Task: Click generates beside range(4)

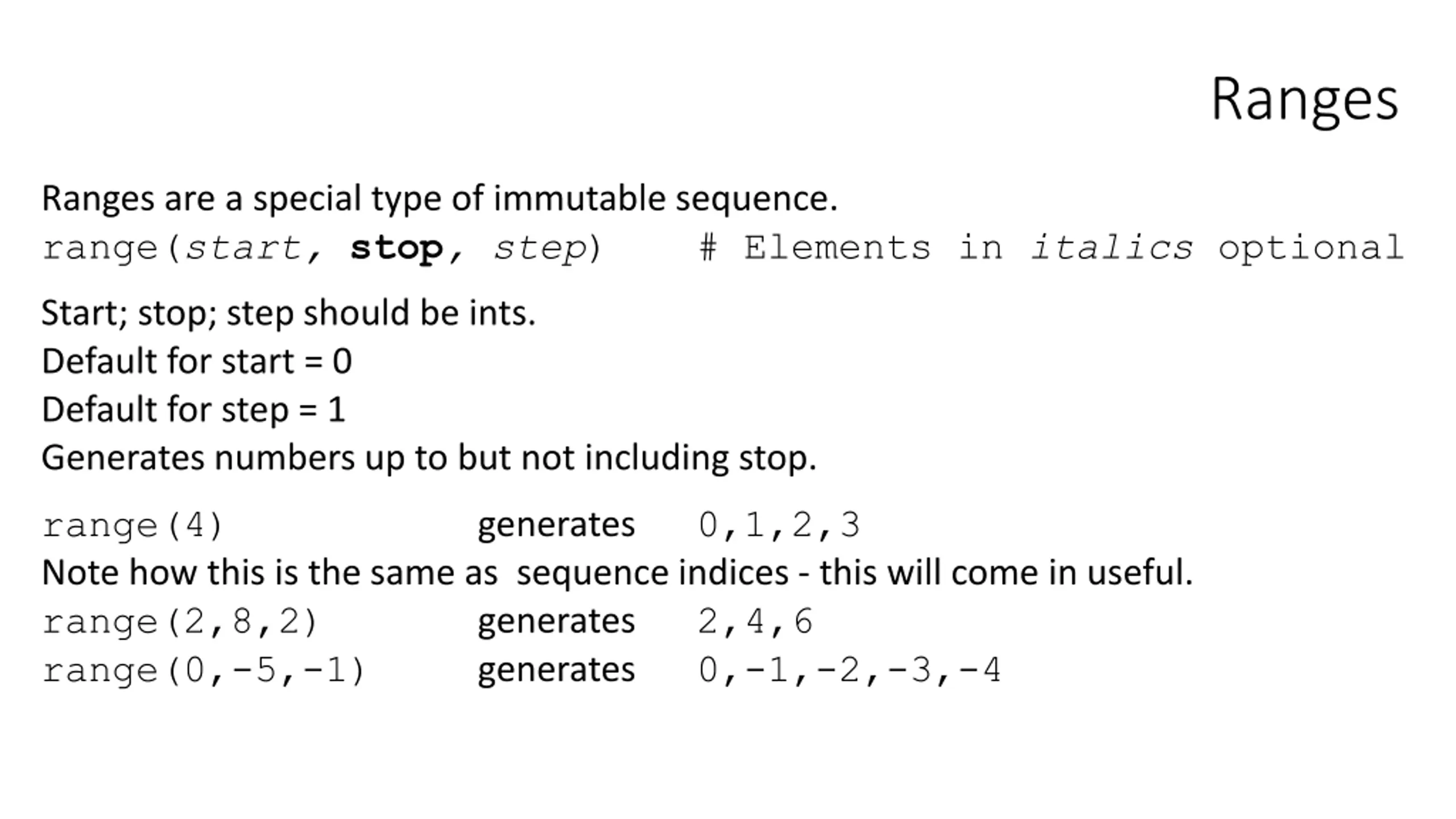Action: coord(556,526)
